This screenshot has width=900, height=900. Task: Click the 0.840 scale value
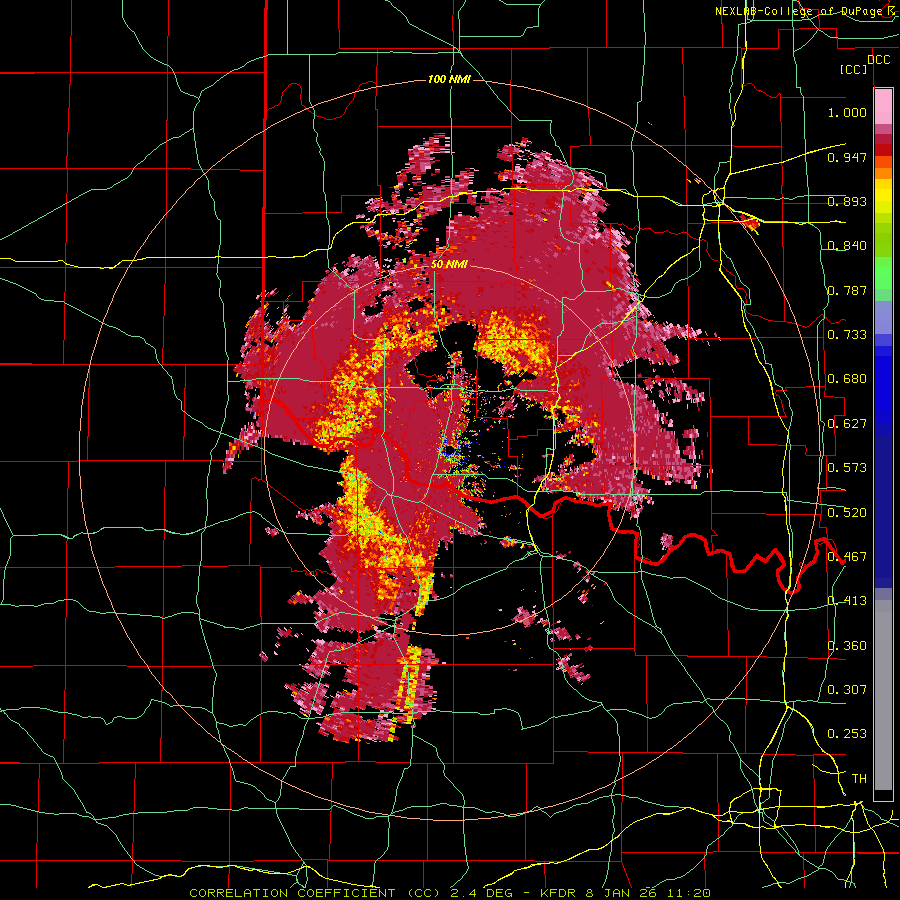847,246
